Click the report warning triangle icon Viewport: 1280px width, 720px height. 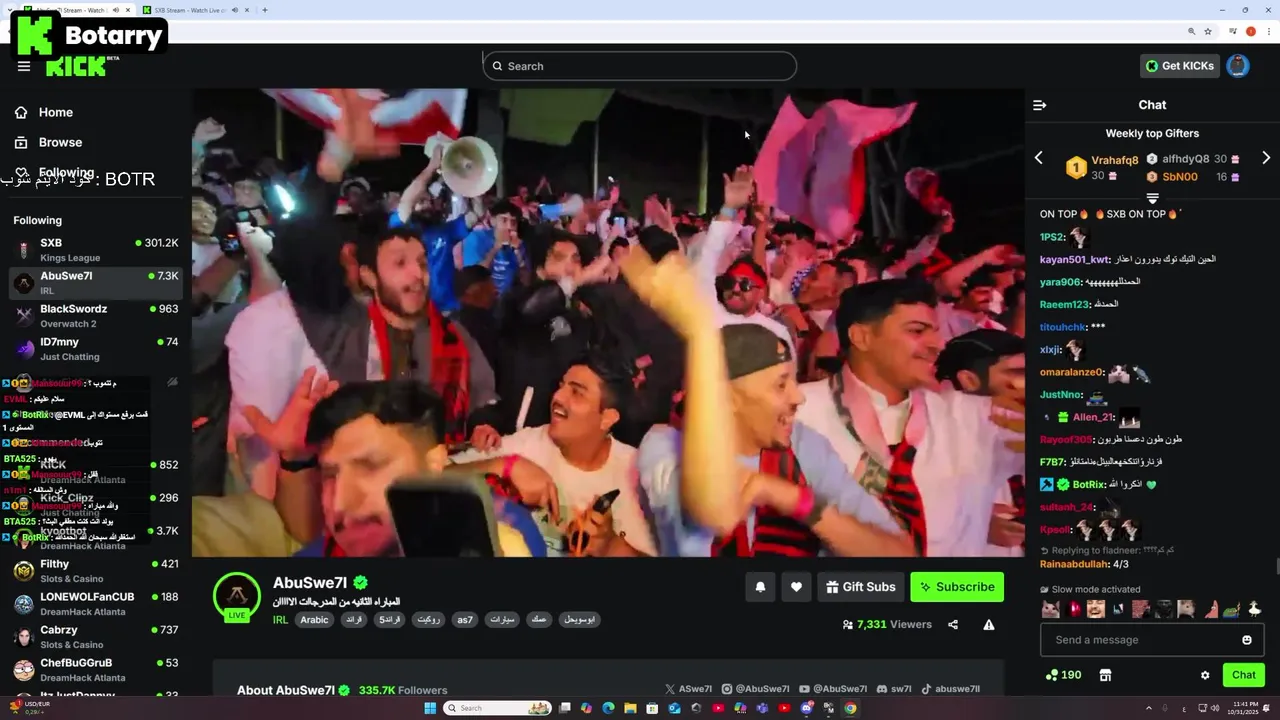[989, 625]
